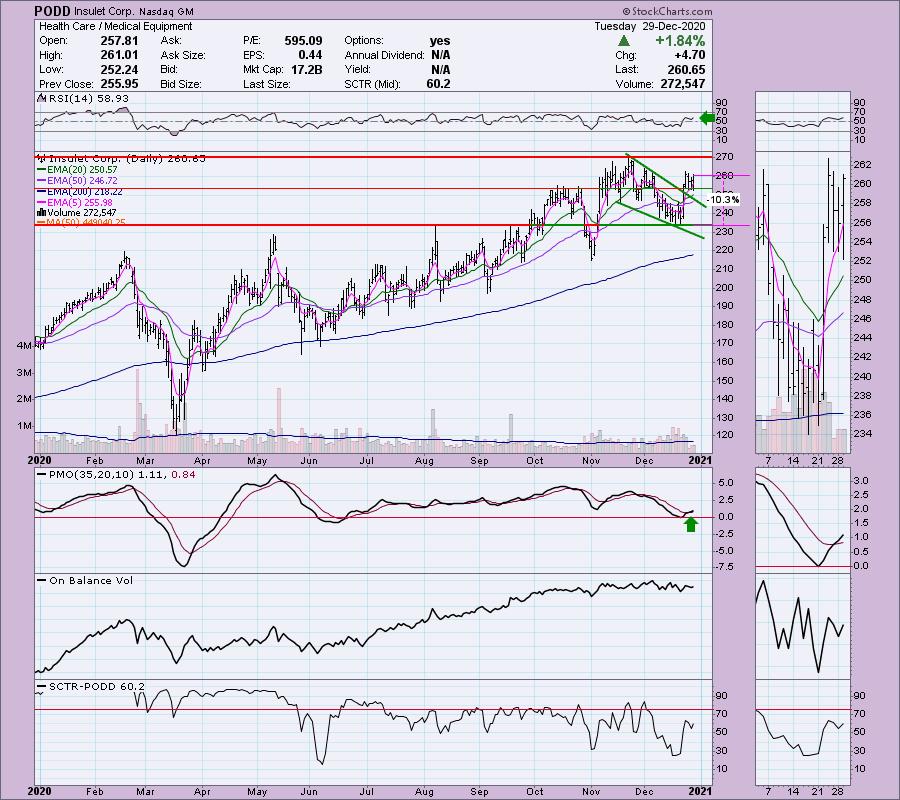The image size is (900, 800).
Task: Click the EMA(200) 218.22 legend entry
Action: (x=80, y=192)
